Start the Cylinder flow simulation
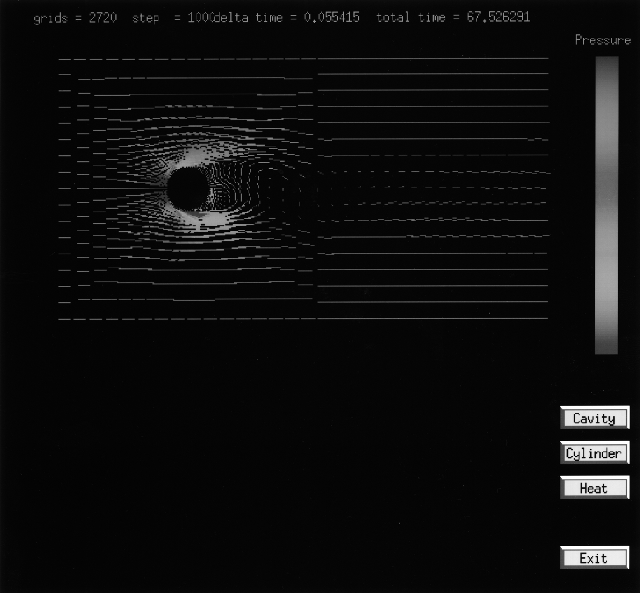 (x=595, y=453)
